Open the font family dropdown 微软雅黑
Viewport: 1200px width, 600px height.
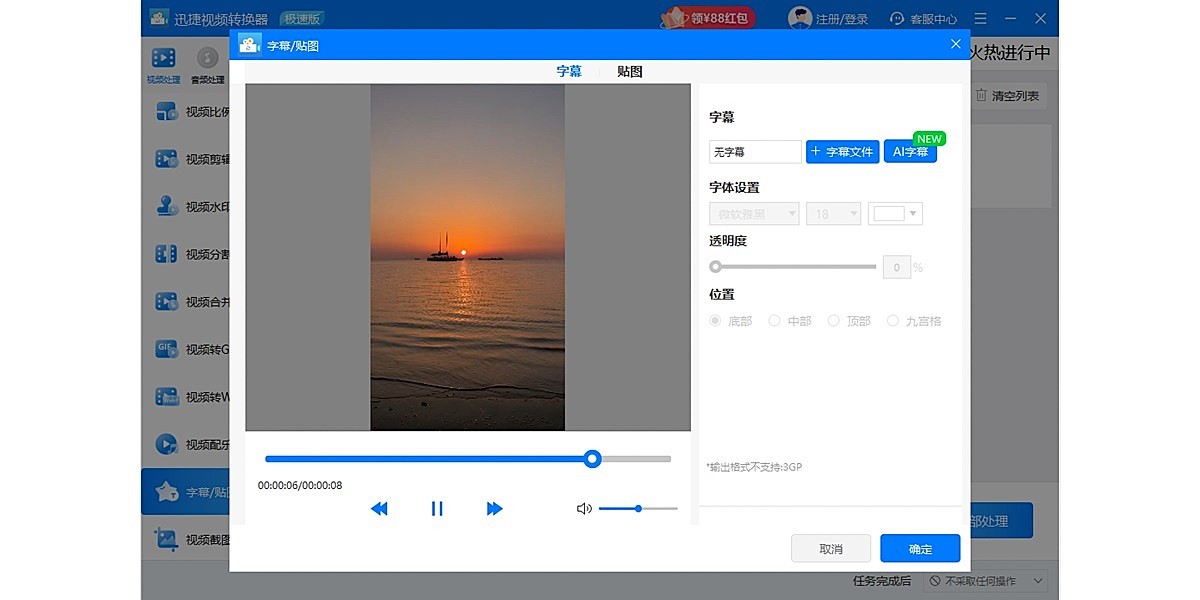[x=753, y=213]
